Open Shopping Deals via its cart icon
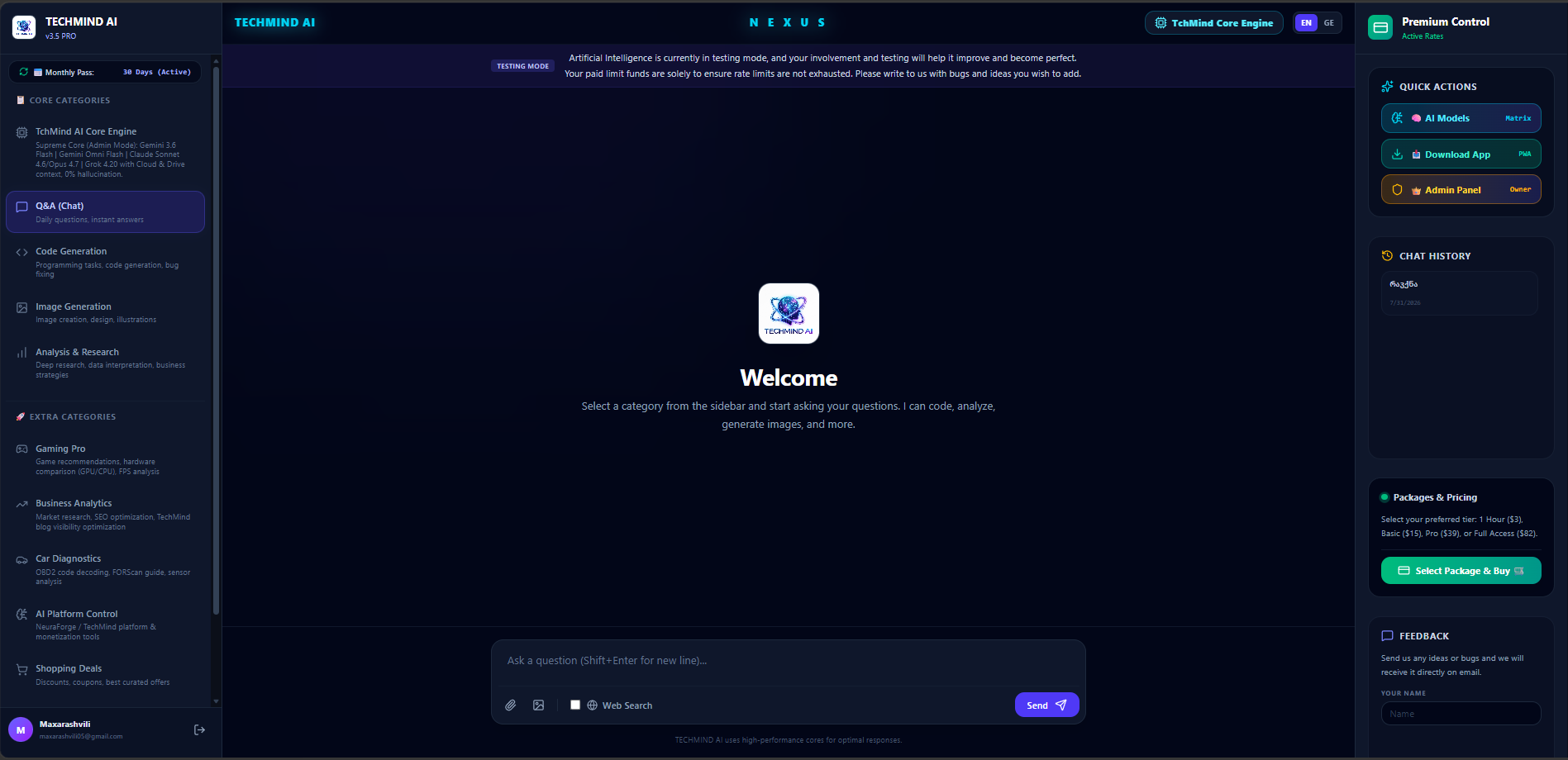The image size is (1568, 760). [22, 669]
